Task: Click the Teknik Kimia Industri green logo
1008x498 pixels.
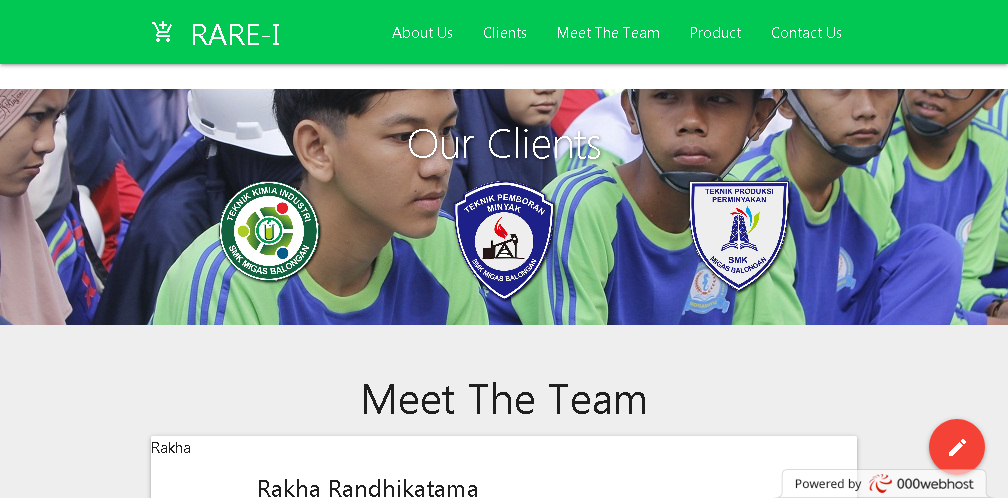Action: [x=269, y=231]
